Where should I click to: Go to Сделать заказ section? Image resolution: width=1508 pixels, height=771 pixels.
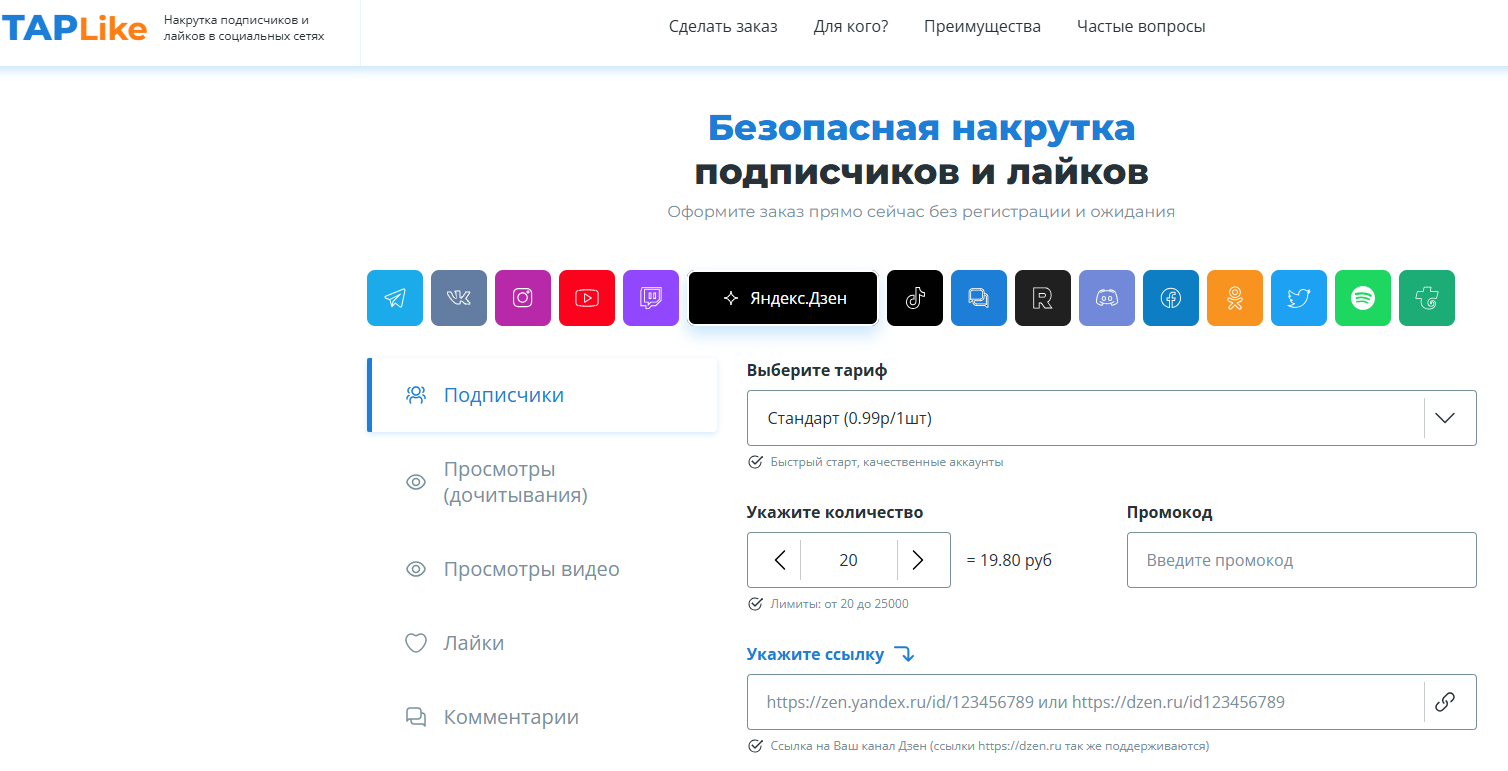(723, 26)
